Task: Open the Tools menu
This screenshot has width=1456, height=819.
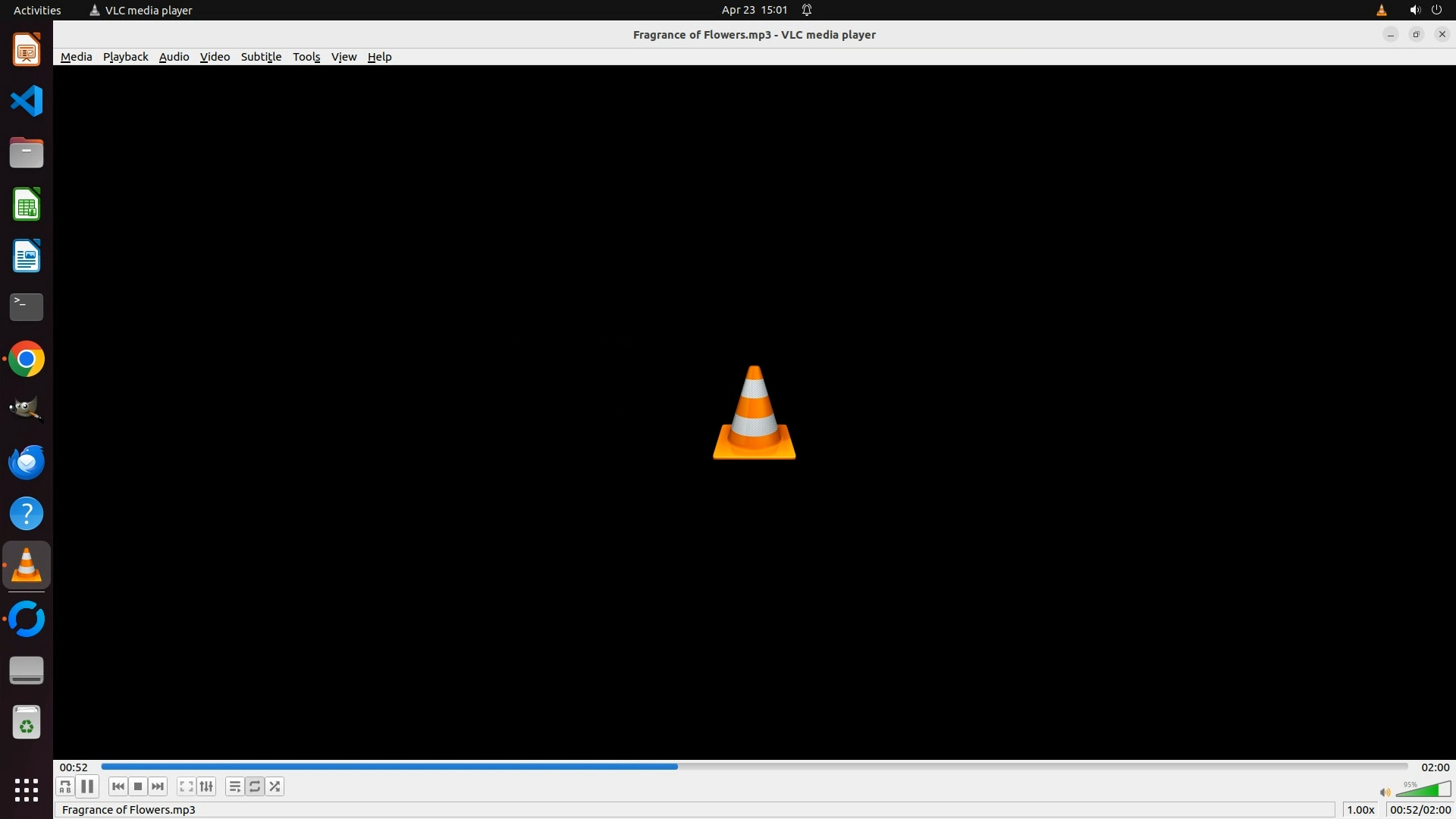Action: click(306, 57)
